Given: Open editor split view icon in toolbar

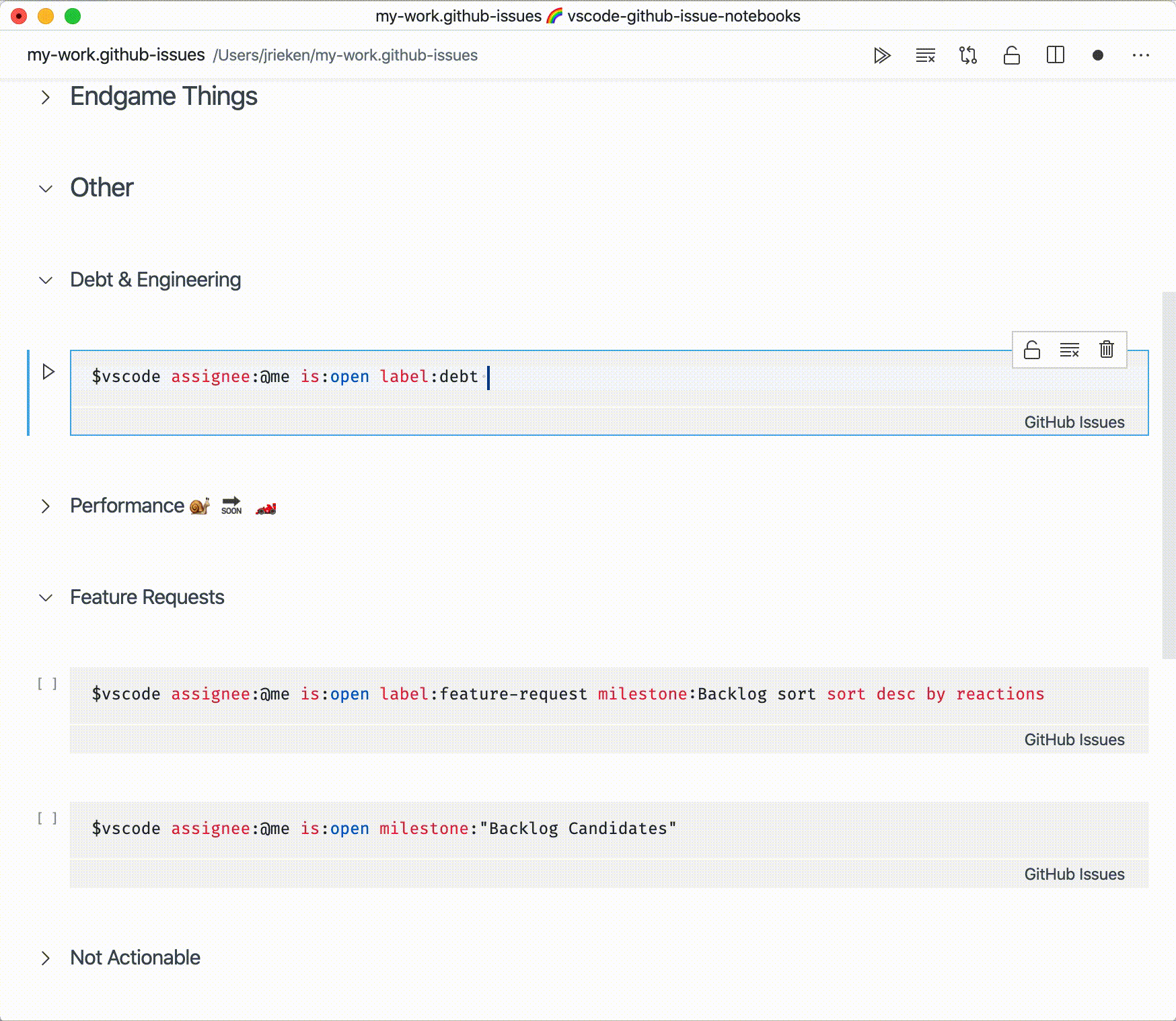Looking at the screenshot, I should (1056, 55).
